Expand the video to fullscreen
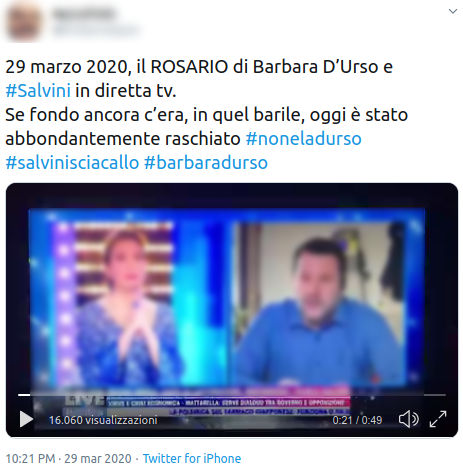Viewport: 463px width, 470px height. point(438,419)
